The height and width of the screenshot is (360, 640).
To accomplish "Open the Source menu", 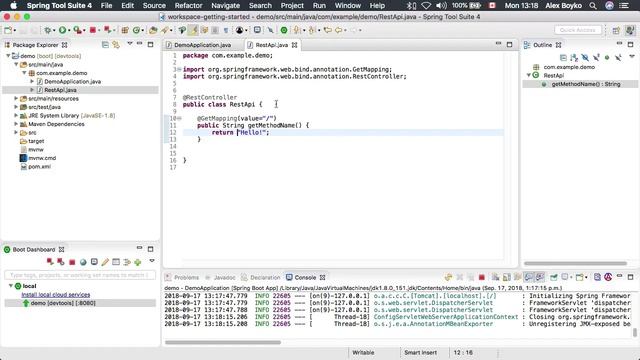I will tap(154, 5).
